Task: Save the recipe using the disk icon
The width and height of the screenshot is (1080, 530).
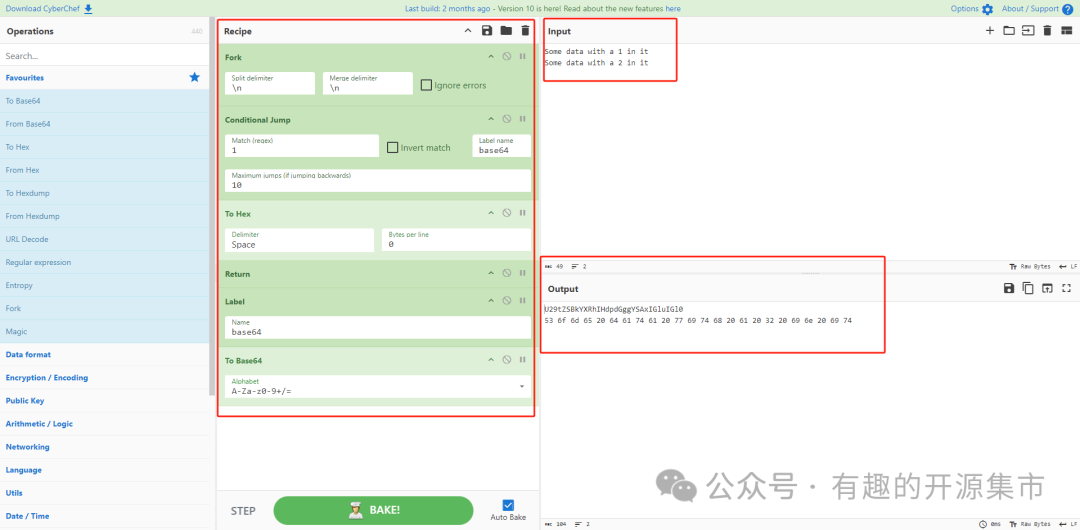Action: pos(487,31)
